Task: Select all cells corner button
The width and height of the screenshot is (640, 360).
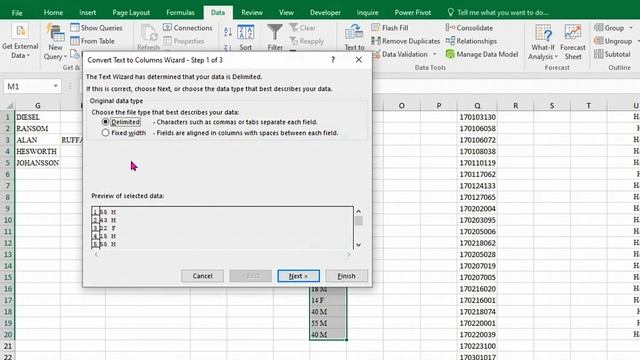Action: click(8, 105)
